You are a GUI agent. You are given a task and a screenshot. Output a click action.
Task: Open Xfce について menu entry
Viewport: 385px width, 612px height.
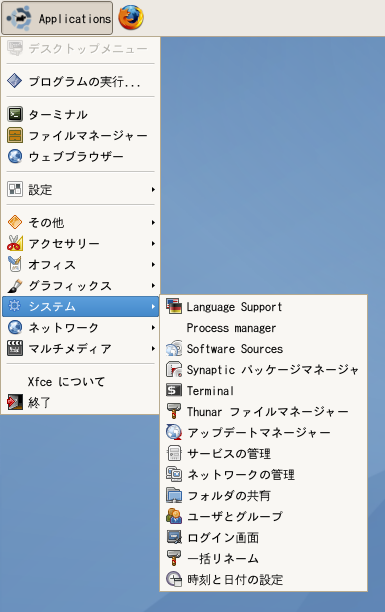(x=80, y=381)
